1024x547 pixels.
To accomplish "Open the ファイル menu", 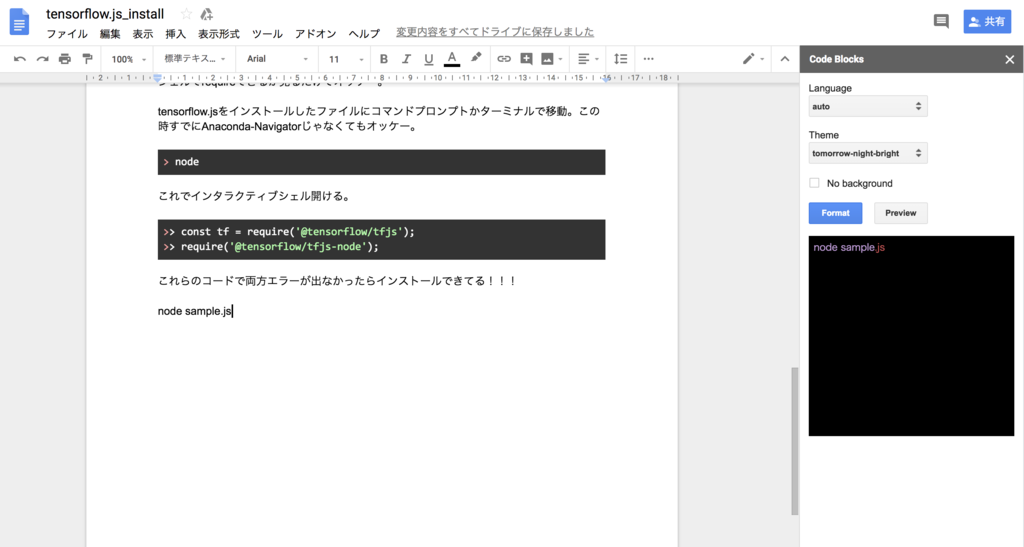I will (67, 34).
